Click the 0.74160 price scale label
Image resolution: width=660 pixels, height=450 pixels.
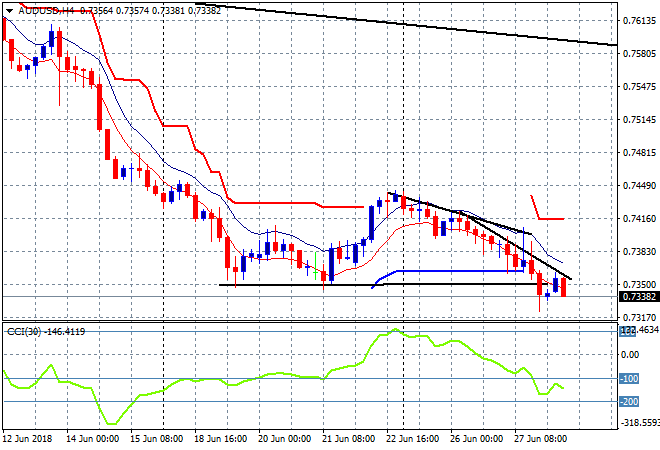coord(639,219)
